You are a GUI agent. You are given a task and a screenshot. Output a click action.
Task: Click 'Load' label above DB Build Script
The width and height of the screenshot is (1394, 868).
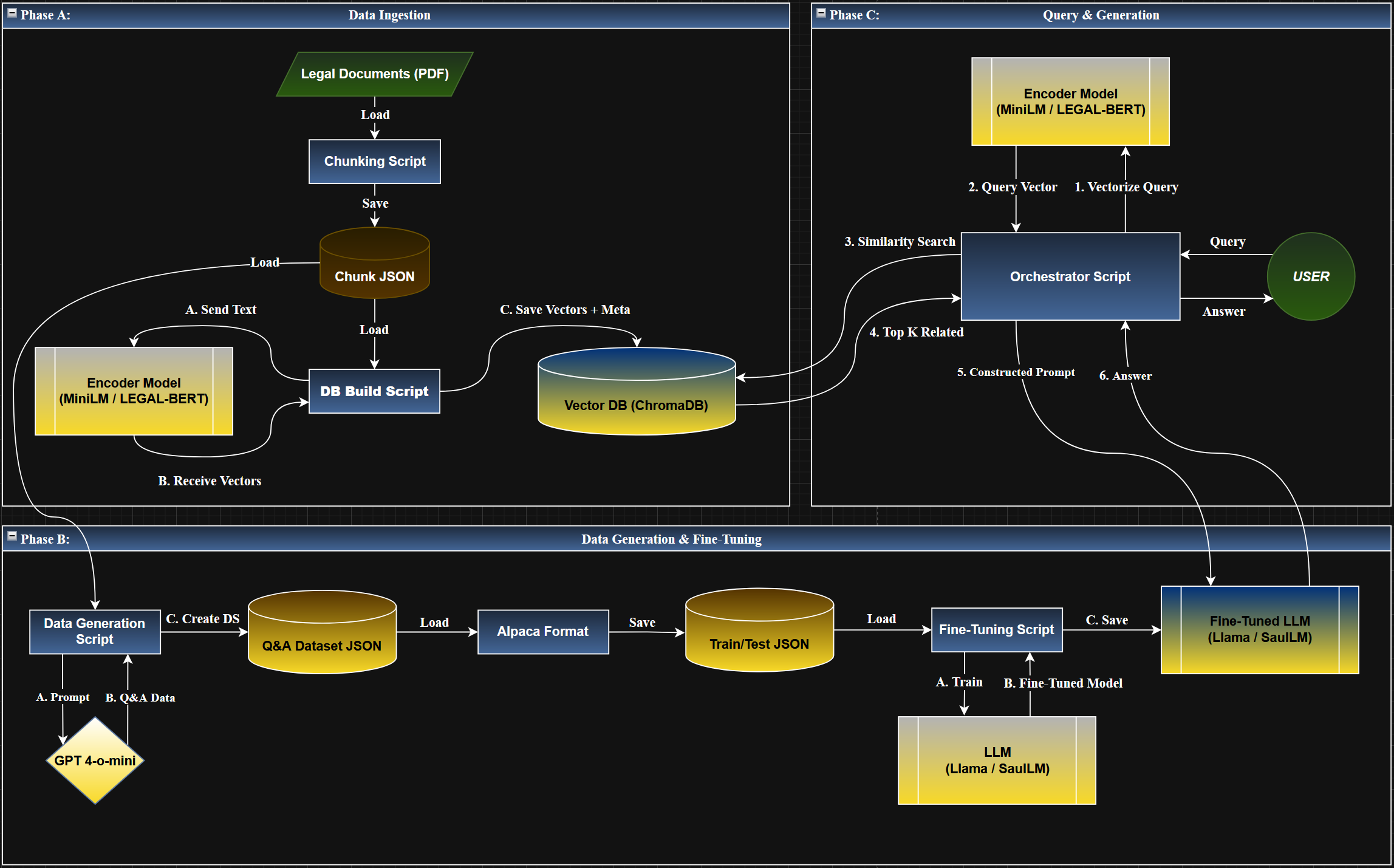(374, 330)
